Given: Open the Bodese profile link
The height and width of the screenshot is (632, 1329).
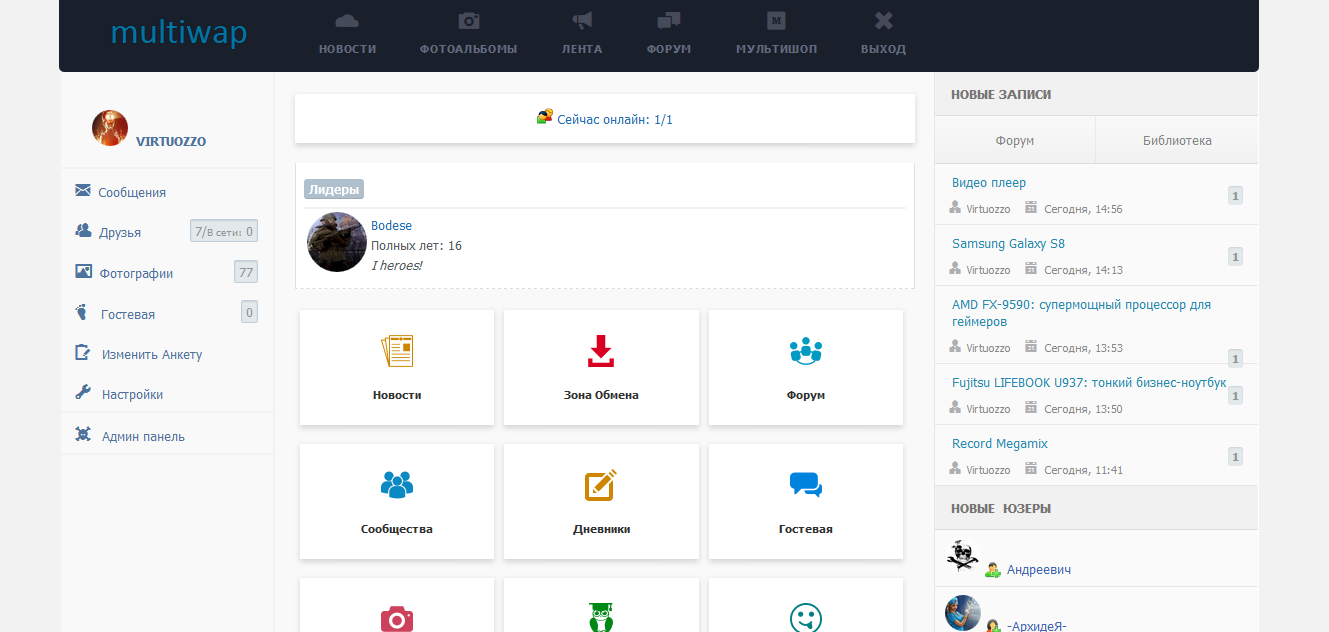Looking at the screenshot, I should 391,226.
